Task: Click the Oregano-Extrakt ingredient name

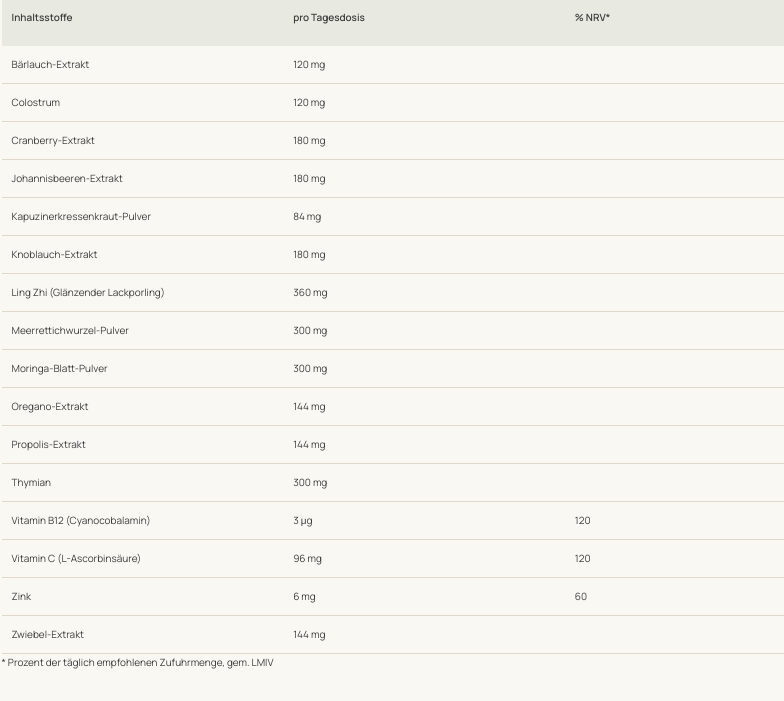Action: (x=50, y=407)
